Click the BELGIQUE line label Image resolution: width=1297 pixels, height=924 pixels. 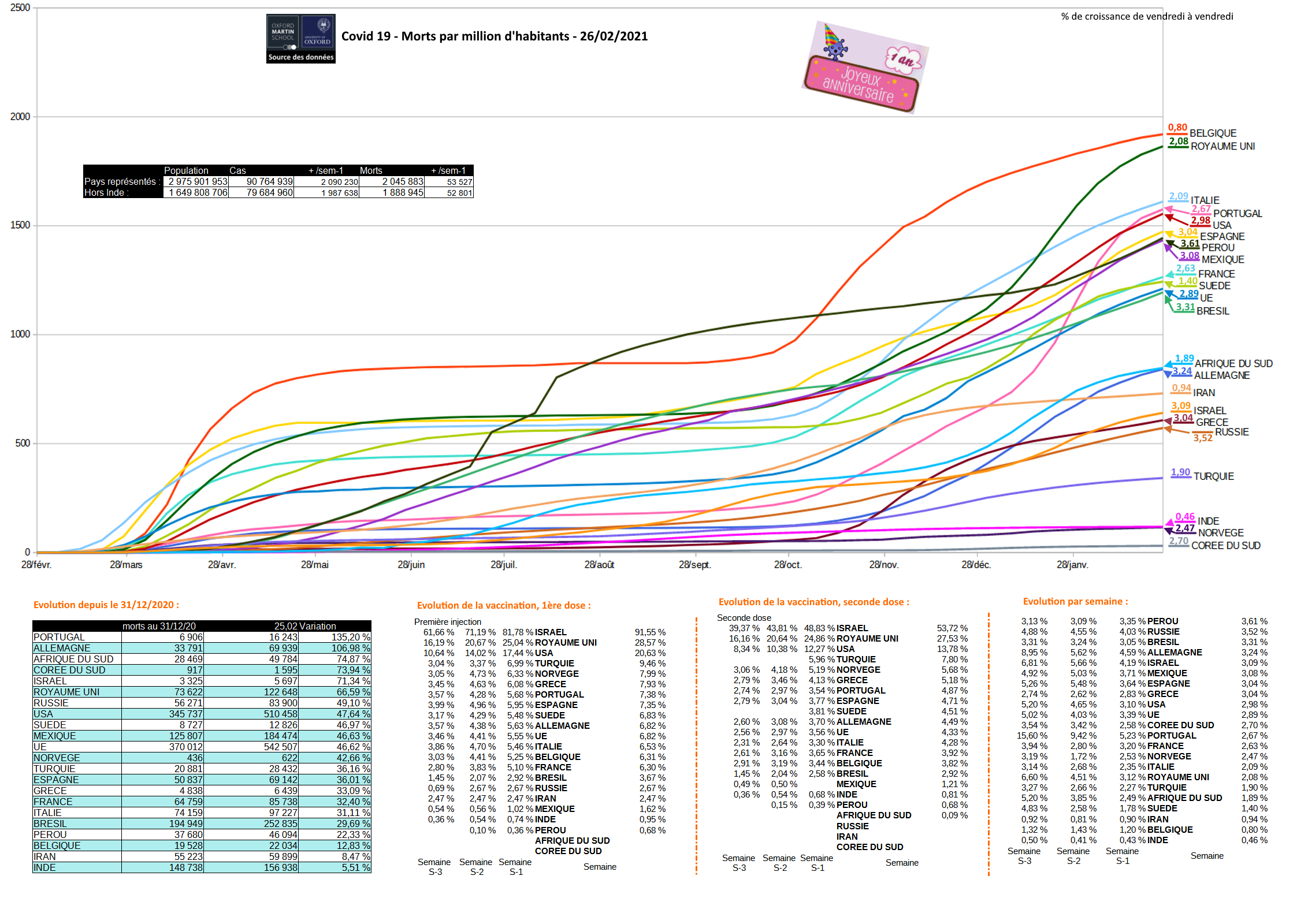[x=1213, y=133]
